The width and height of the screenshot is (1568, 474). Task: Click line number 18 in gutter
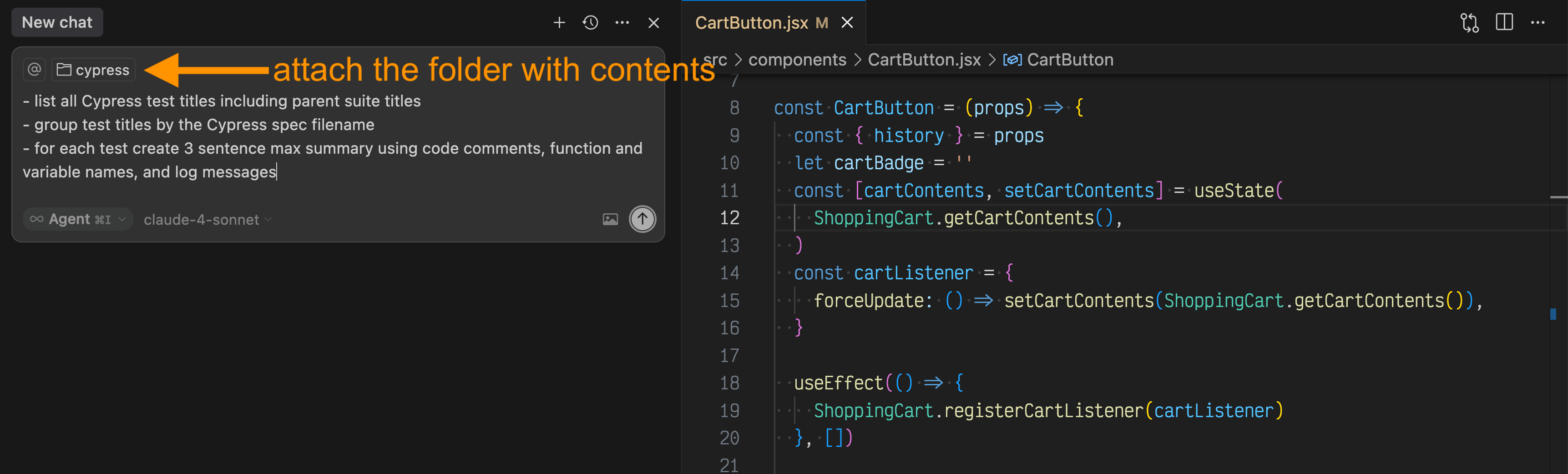coord(729,383)
